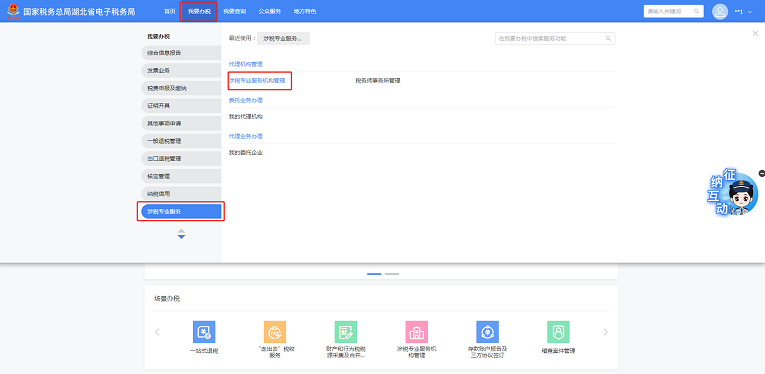This screenshot has width=765, height=374.
Task: Expand the account dropdown arrow
Action: click(x=749, y=12)
